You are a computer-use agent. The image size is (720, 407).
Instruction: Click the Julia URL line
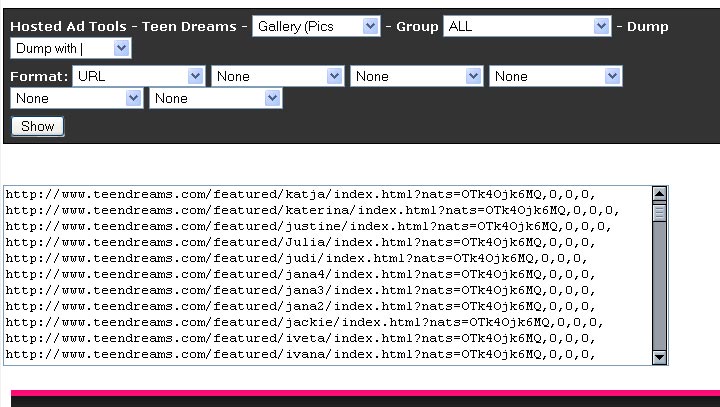(300, 243)
